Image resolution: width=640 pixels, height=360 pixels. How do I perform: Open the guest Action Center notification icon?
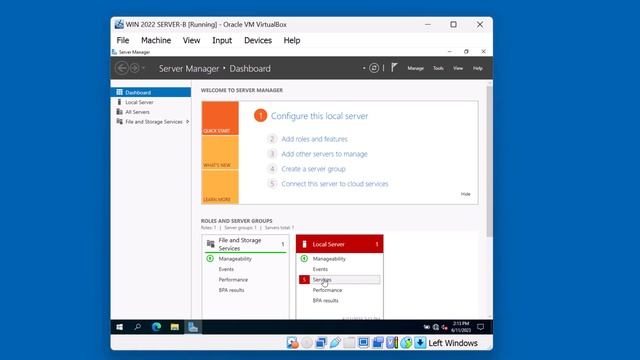480,327
